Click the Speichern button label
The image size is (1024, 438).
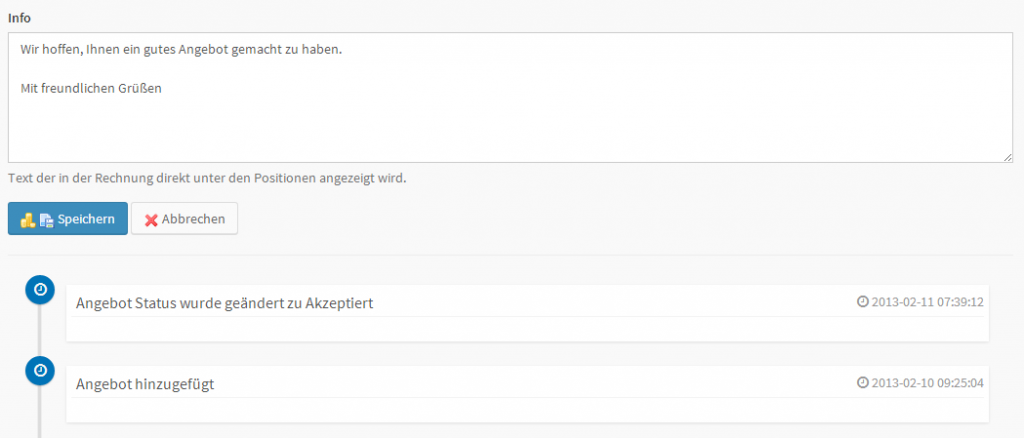[85, 219]
